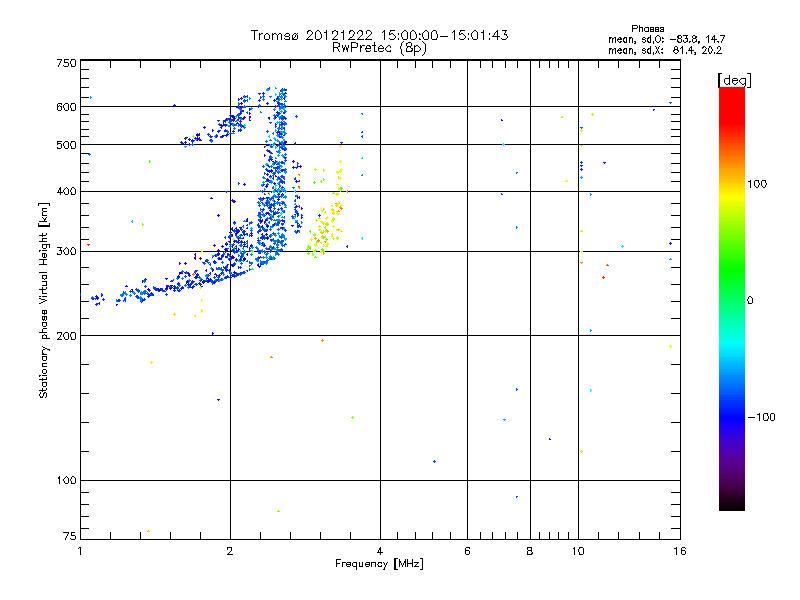Click the black bottom of the color bar
The width and height of the screenshot is (800, 600).
click(732, 503)
